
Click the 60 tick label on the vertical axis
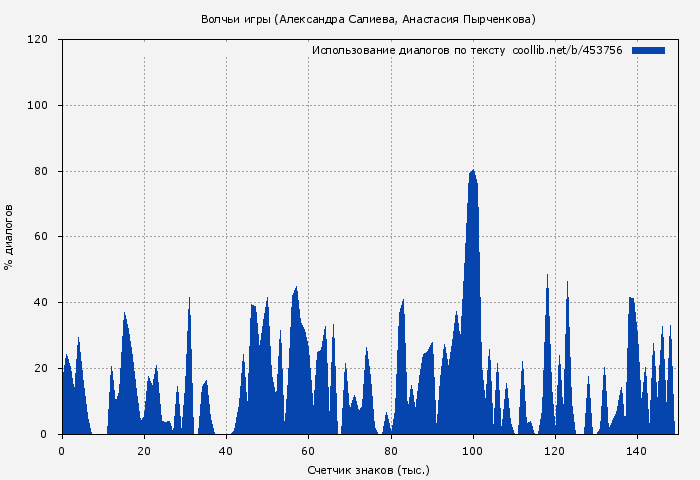pyautogui.click(x=41, y=237)
